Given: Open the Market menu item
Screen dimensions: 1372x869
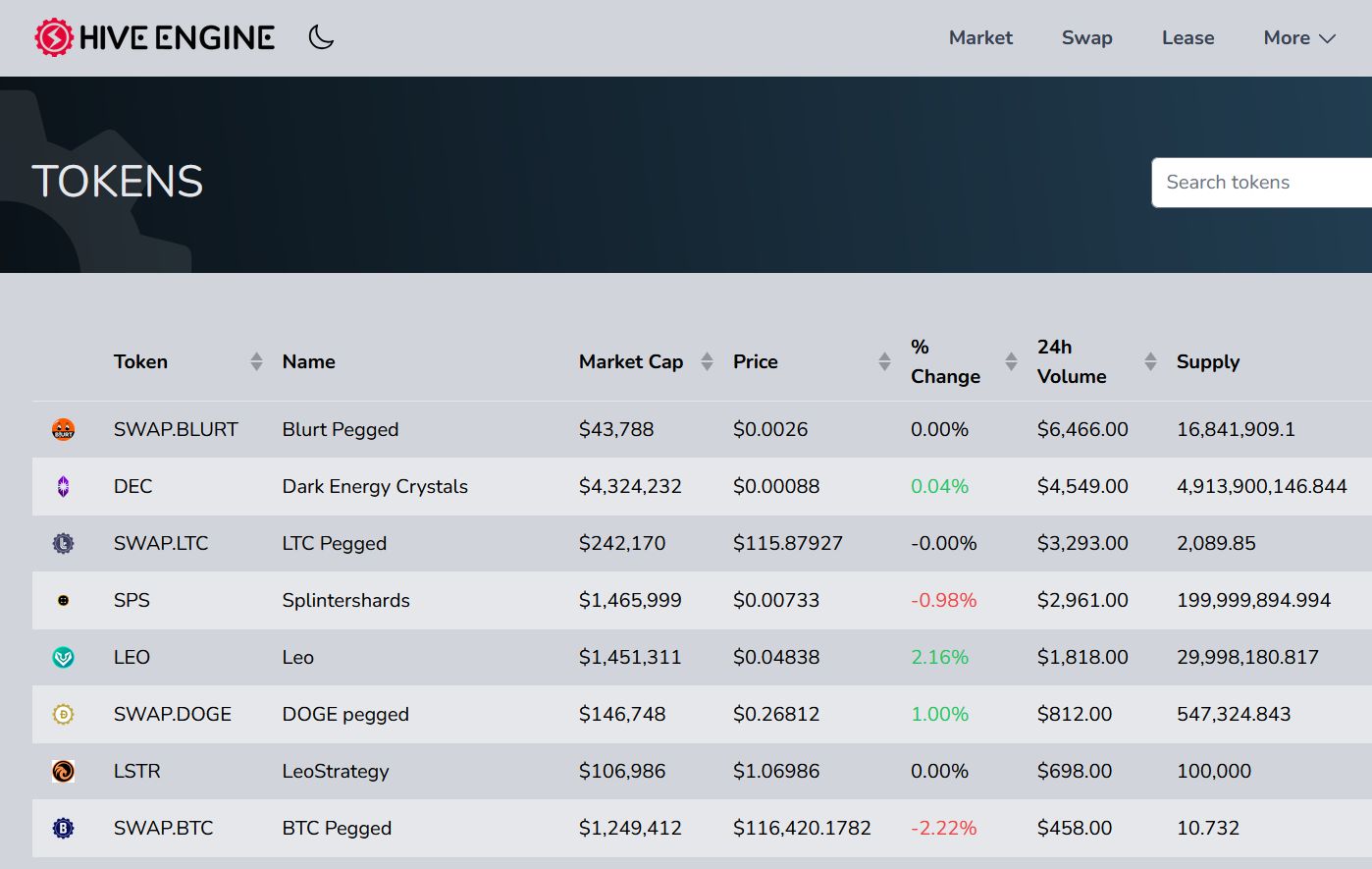Looking at the screenshot, I should (x=980, y=37).
